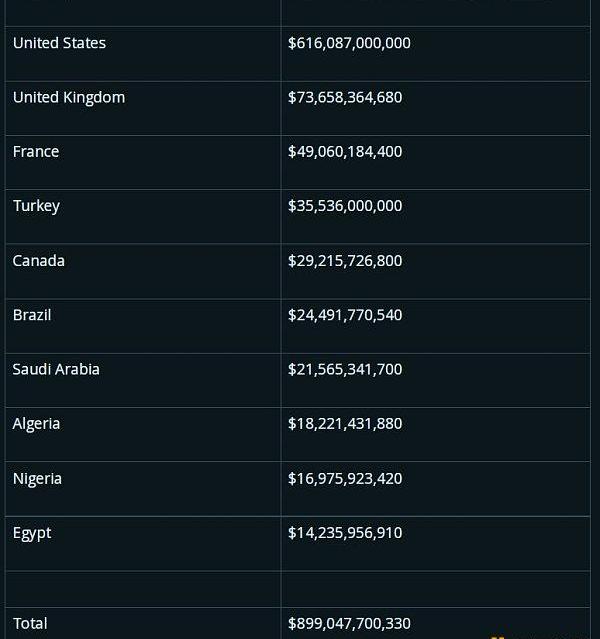Click the $21,565,341,700 value
This screenshot has width=600, height=639.
[x=345, y=369]
